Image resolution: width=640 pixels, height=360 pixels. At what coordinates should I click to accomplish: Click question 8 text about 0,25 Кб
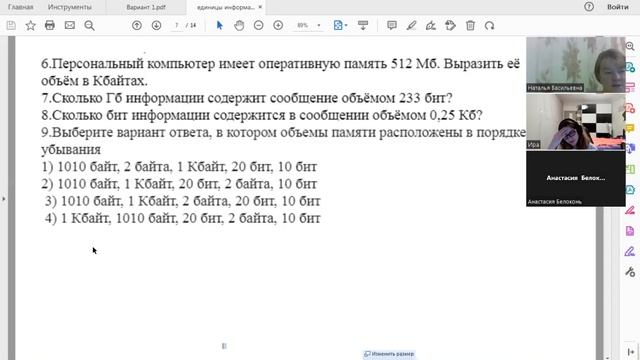point(262,116)
